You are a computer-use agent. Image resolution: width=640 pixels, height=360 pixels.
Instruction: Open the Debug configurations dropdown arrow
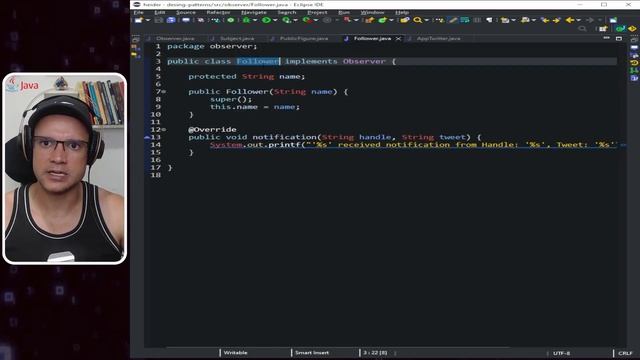pyautogui.click(x=255, y=20)
